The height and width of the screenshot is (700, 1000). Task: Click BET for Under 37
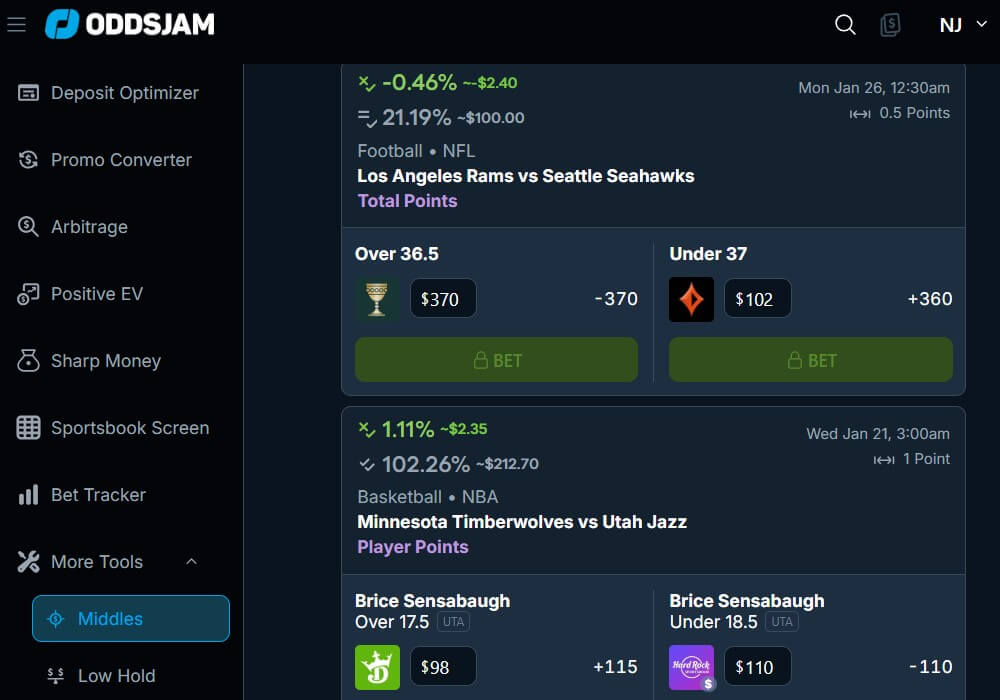[x=810, y=359]
